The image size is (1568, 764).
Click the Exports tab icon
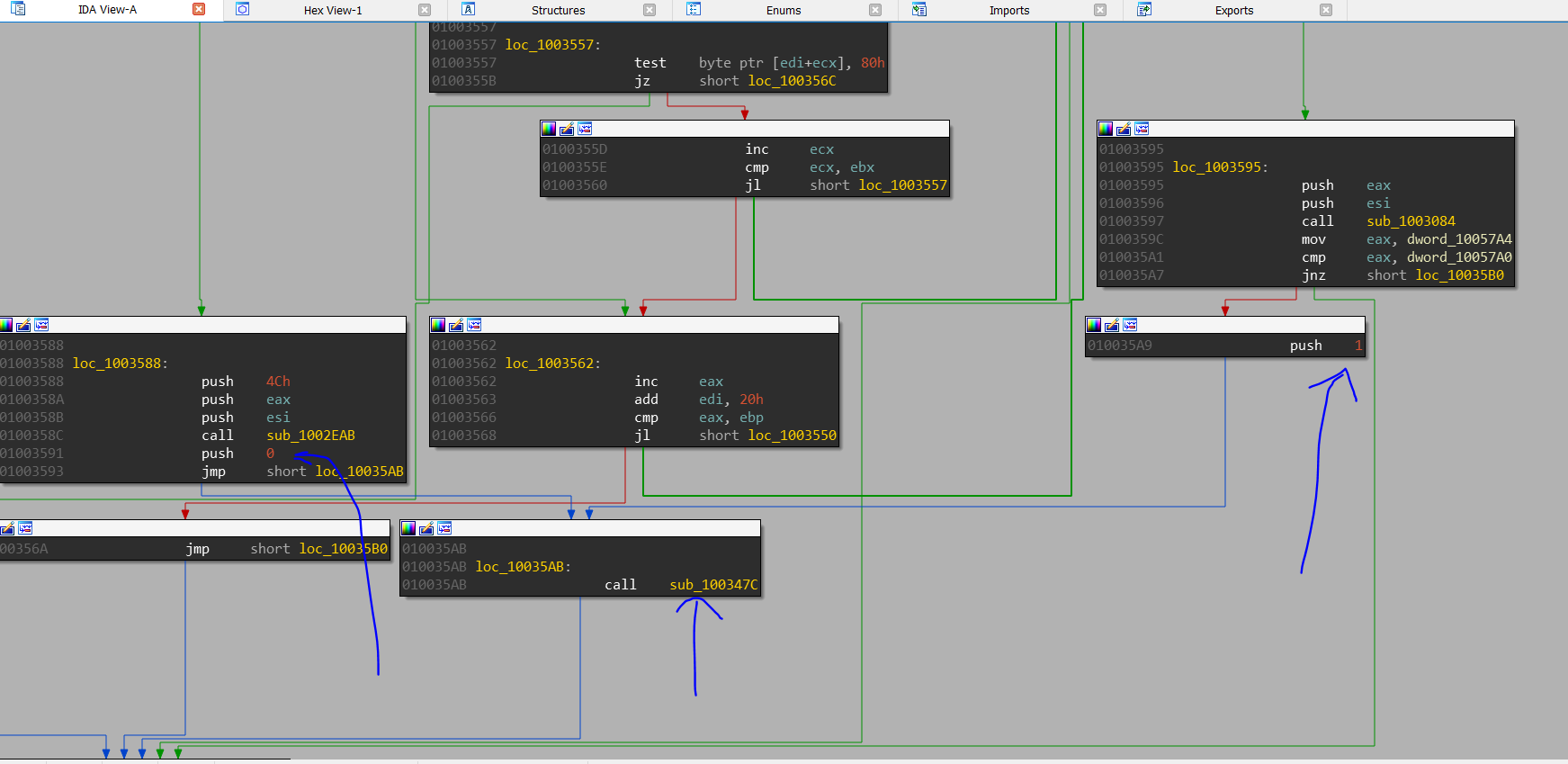1144,9
